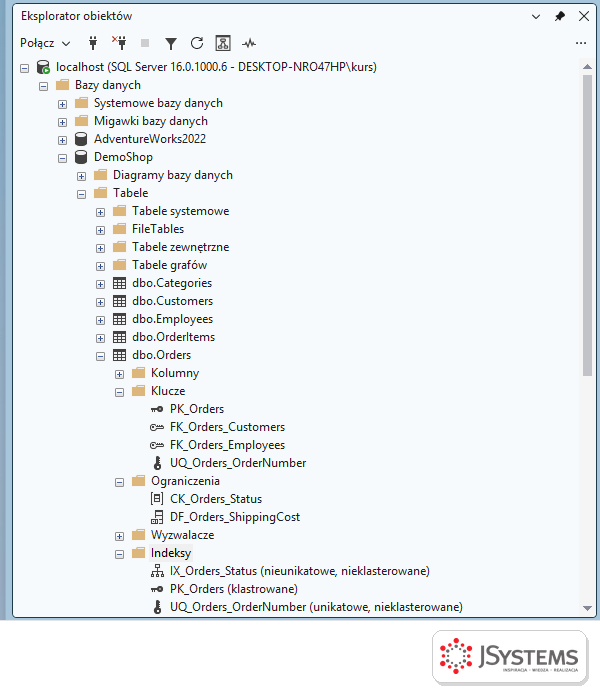Click the UQ_Orders_OrderNumber icon under Klucze

point(157,463)
